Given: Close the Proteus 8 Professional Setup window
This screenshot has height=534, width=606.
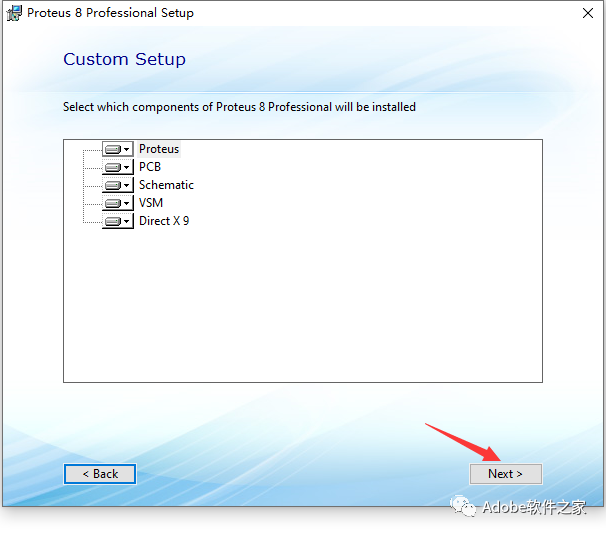Looking at the screenshot, I should [588, 13].
